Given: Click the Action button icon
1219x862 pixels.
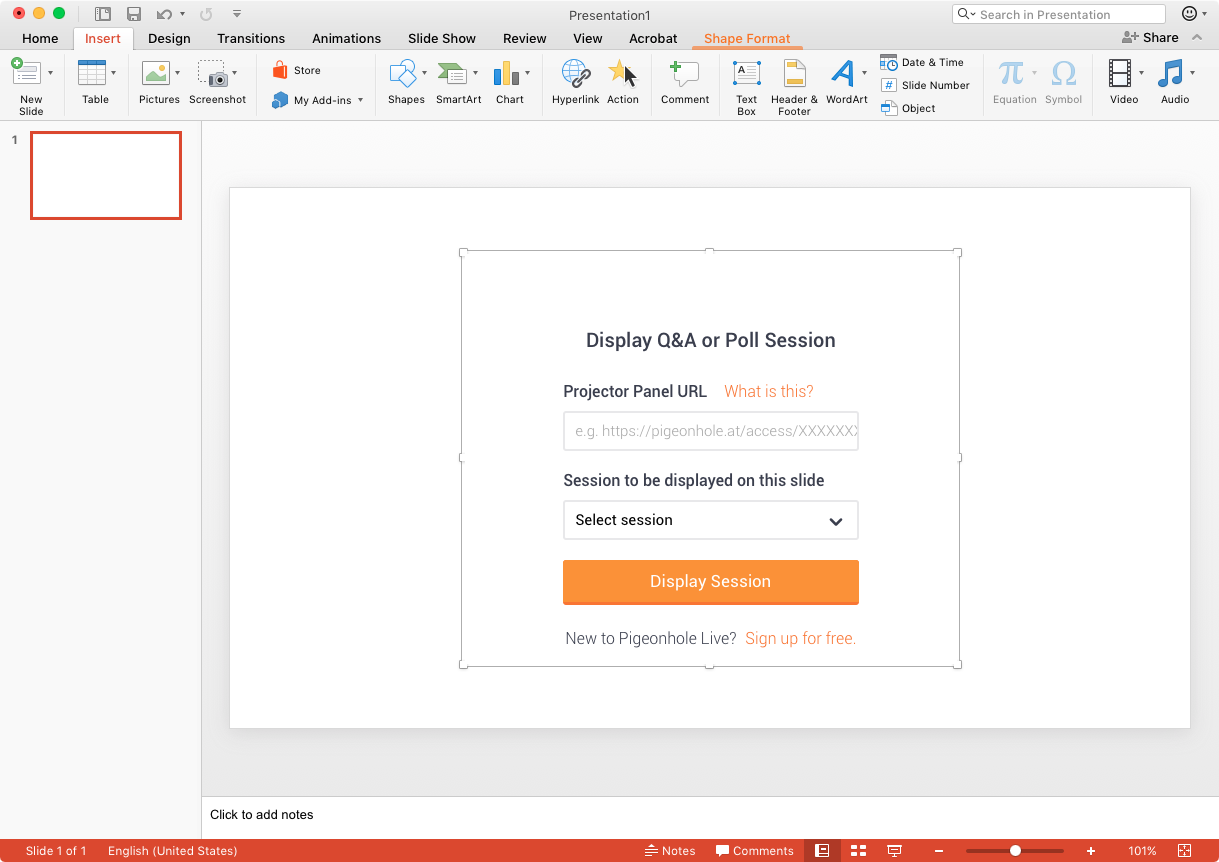Looking at the screenshot, I should pos(623,73).
